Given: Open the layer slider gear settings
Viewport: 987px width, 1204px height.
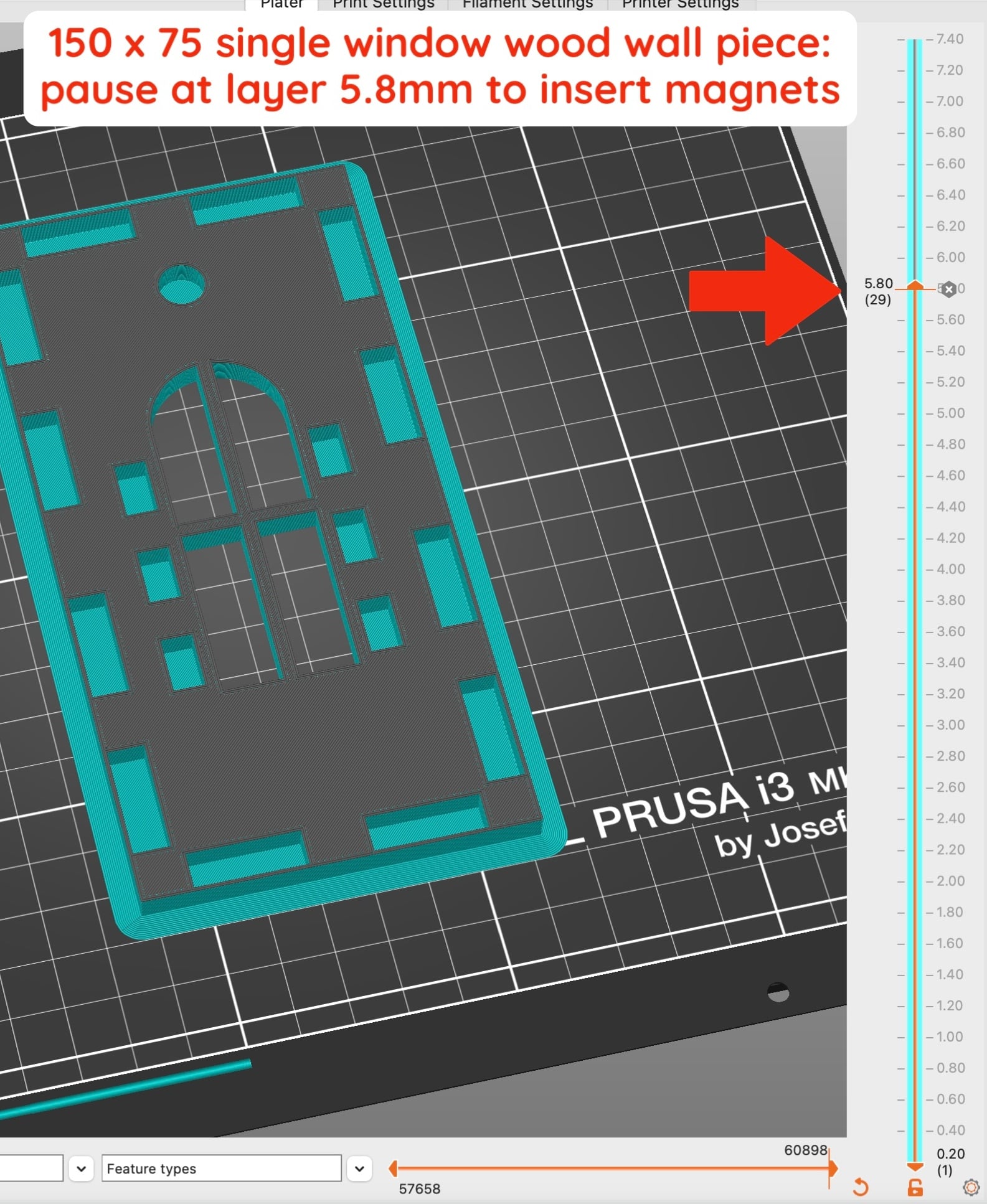Looking at the screenshot, I should (x=971, y=1188).
